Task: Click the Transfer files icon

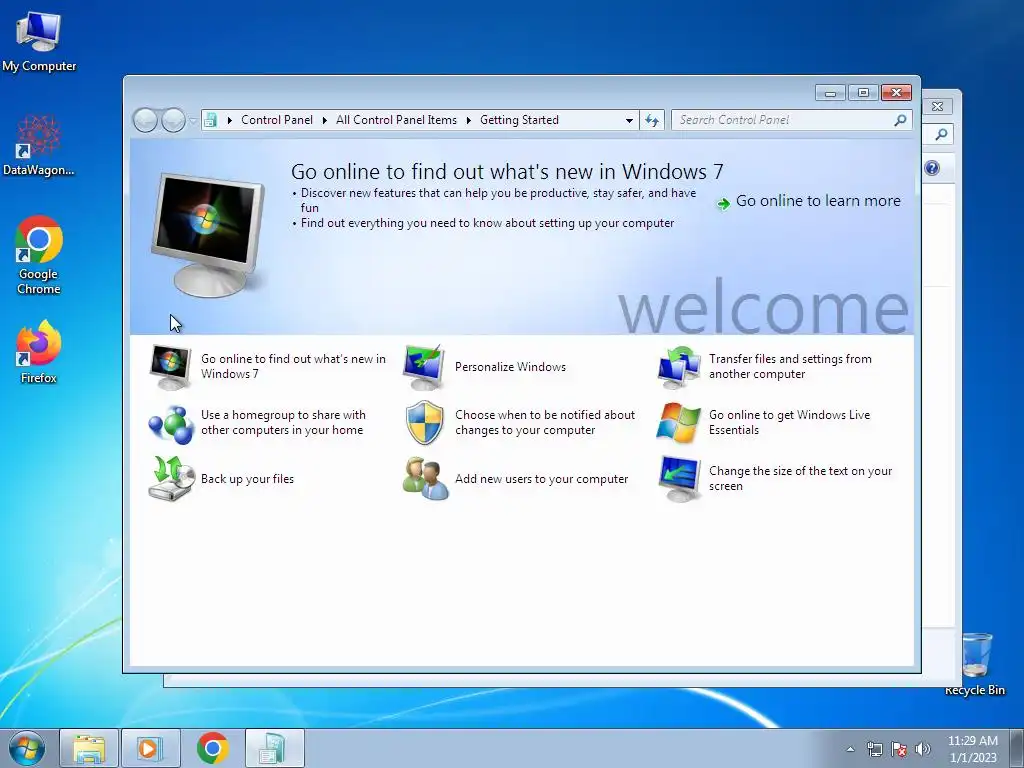Action: coord(679,367)
